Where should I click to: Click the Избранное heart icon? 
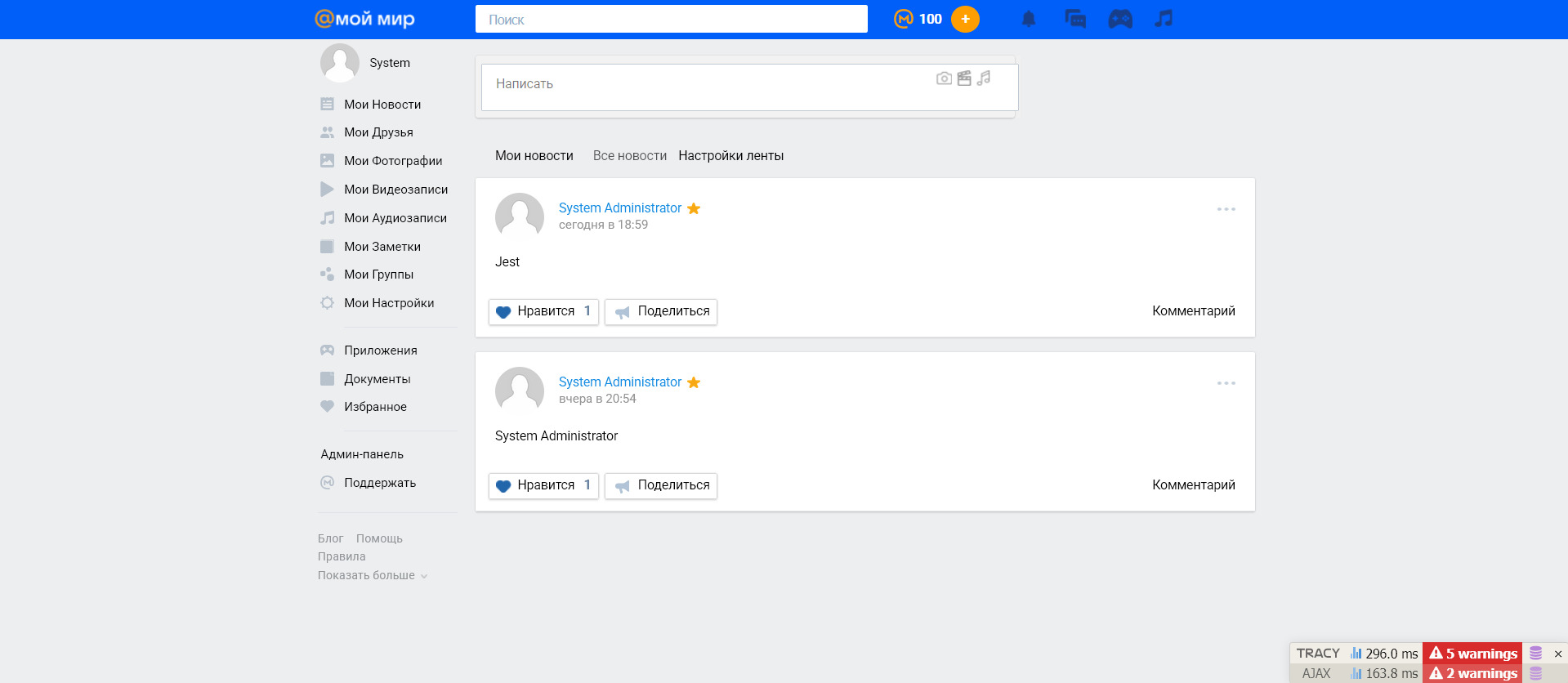(327, 407)
